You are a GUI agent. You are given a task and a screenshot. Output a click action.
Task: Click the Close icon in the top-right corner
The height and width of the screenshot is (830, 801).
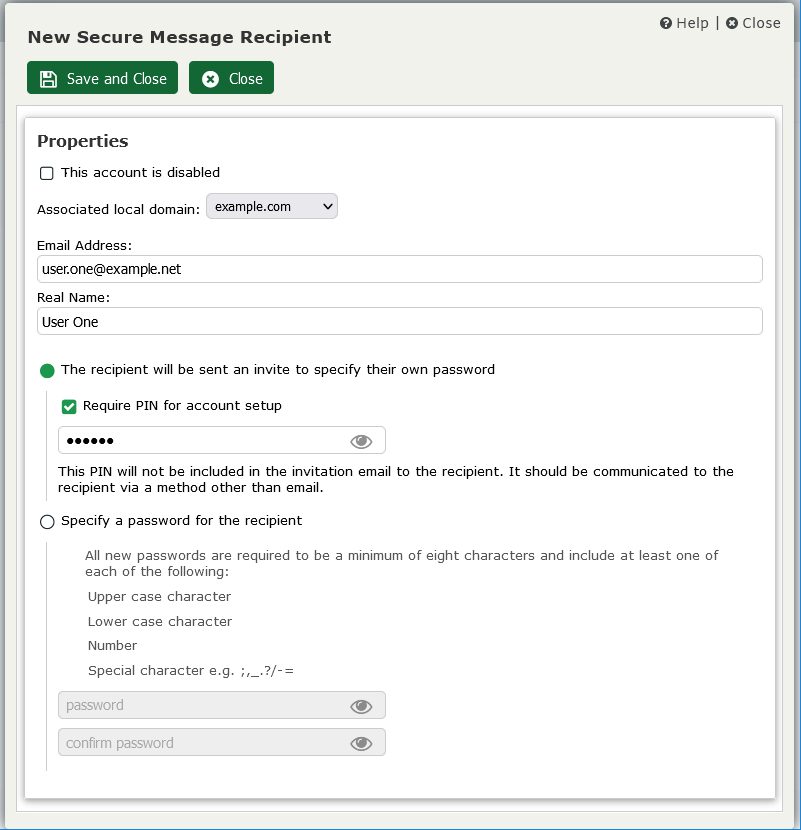coord(731,22)
